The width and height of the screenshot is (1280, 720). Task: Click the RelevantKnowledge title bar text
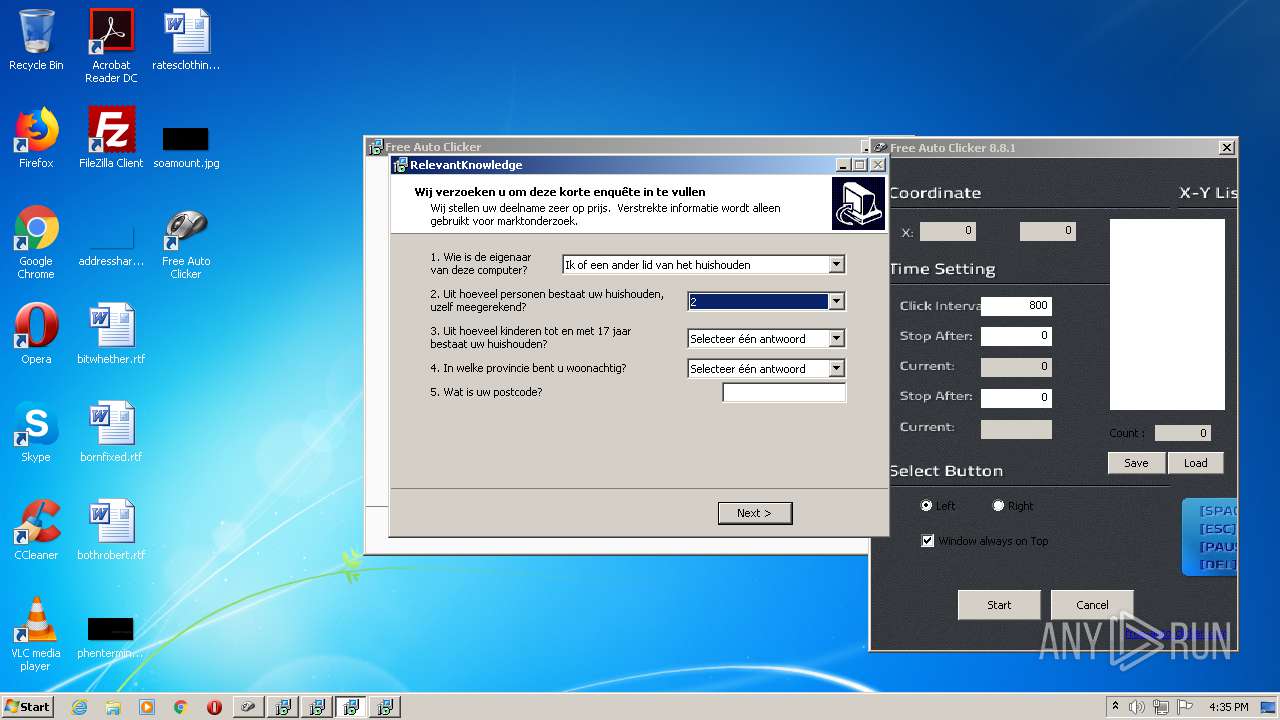466,165
